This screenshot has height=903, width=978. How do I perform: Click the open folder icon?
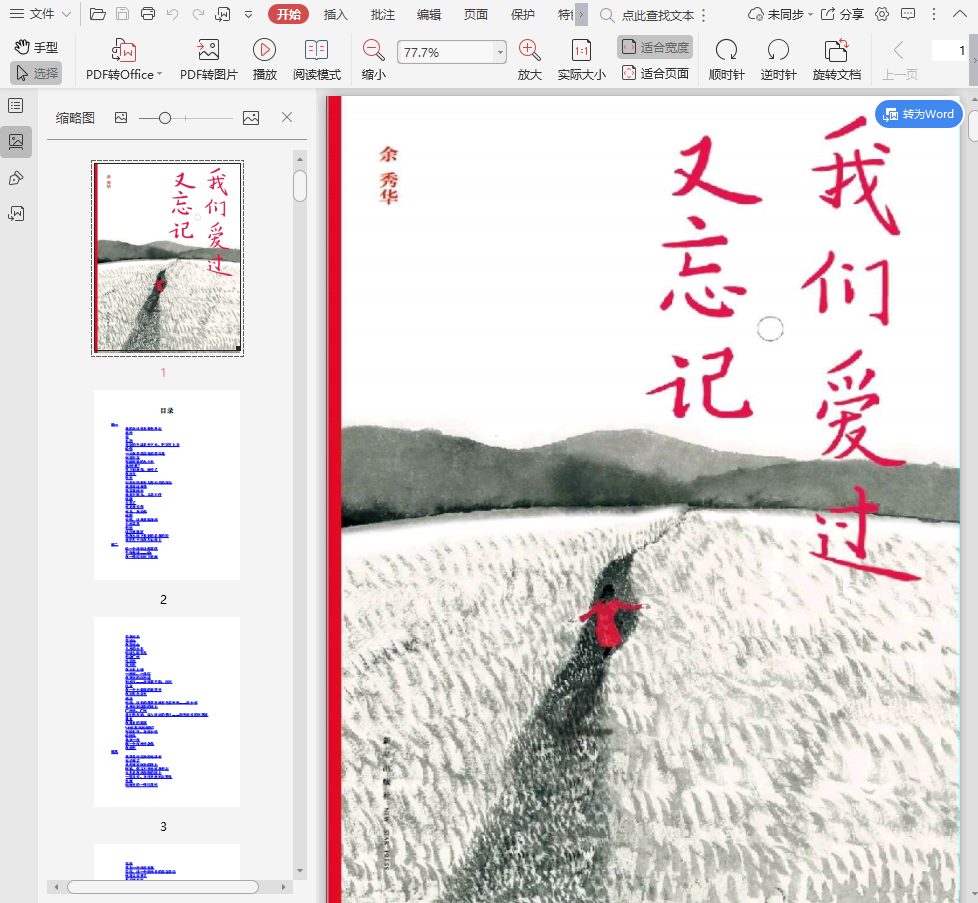point(97,14)
